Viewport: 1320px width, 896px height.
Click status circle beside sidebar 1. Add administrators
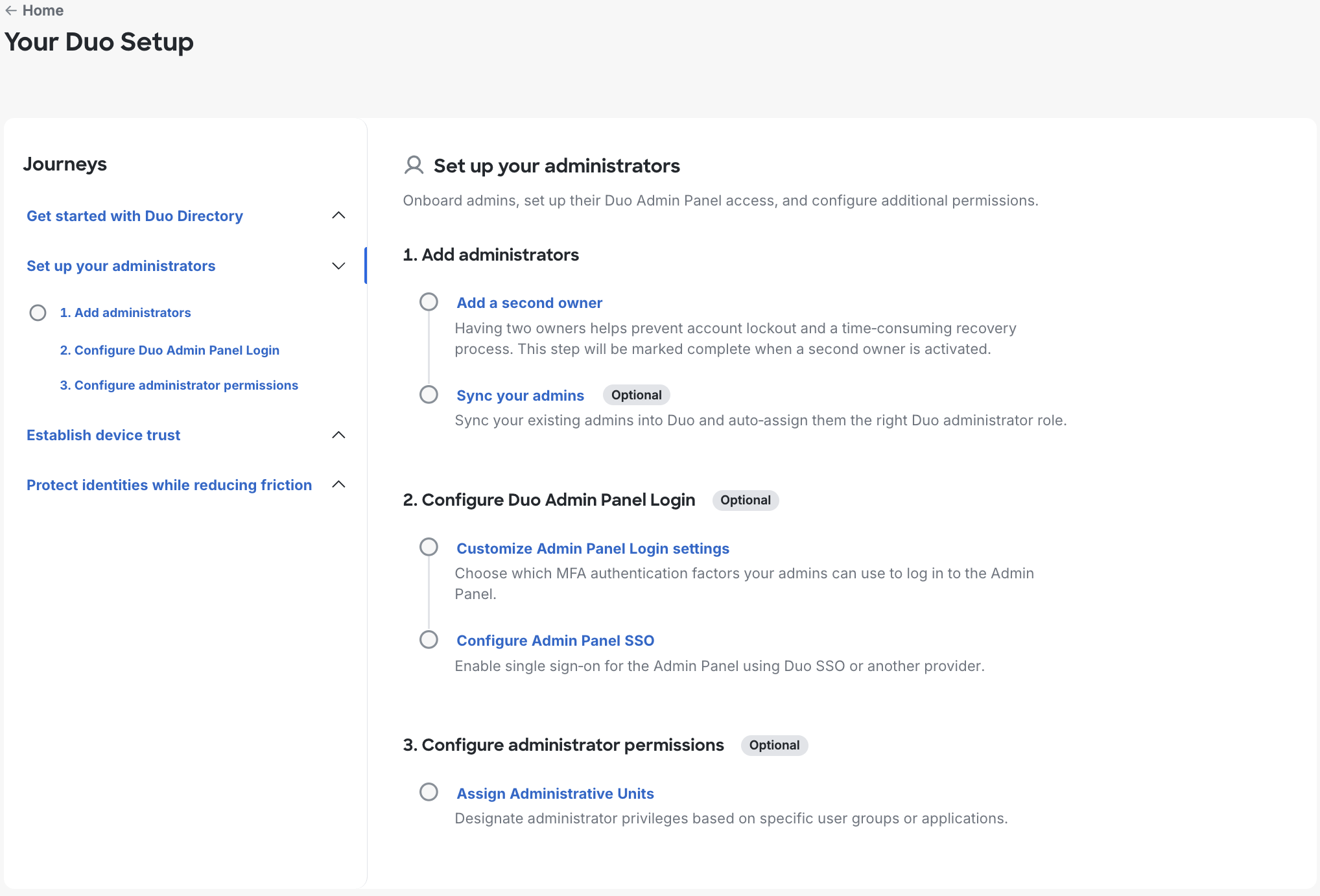coord(38,312)
